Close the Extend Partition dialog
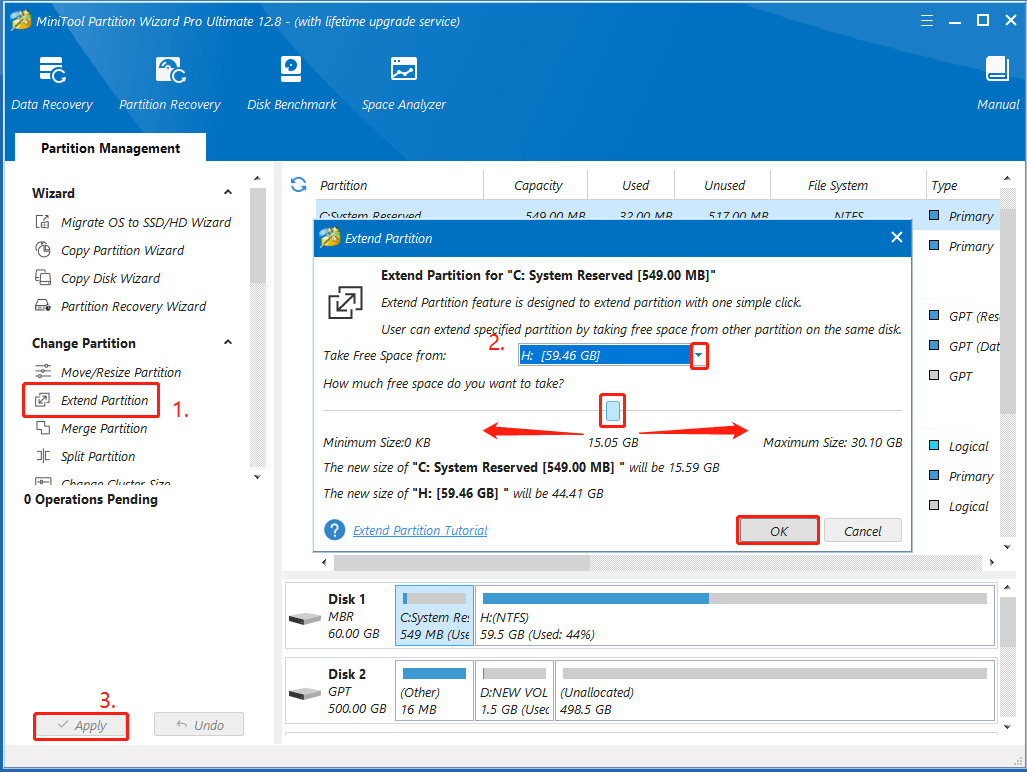Image resolution: width=1027 pixels, height=772 pixels. 897,237
